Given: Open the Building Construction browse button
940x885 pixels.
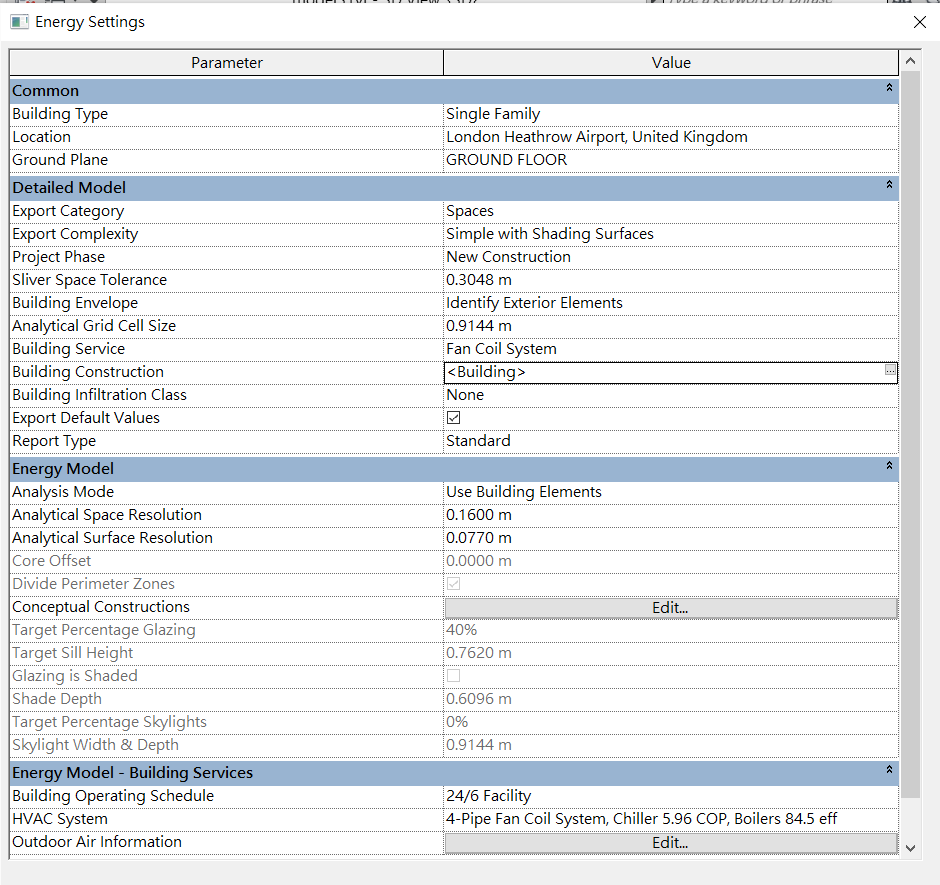Looking at the screenshot, I should pos(889,371).
